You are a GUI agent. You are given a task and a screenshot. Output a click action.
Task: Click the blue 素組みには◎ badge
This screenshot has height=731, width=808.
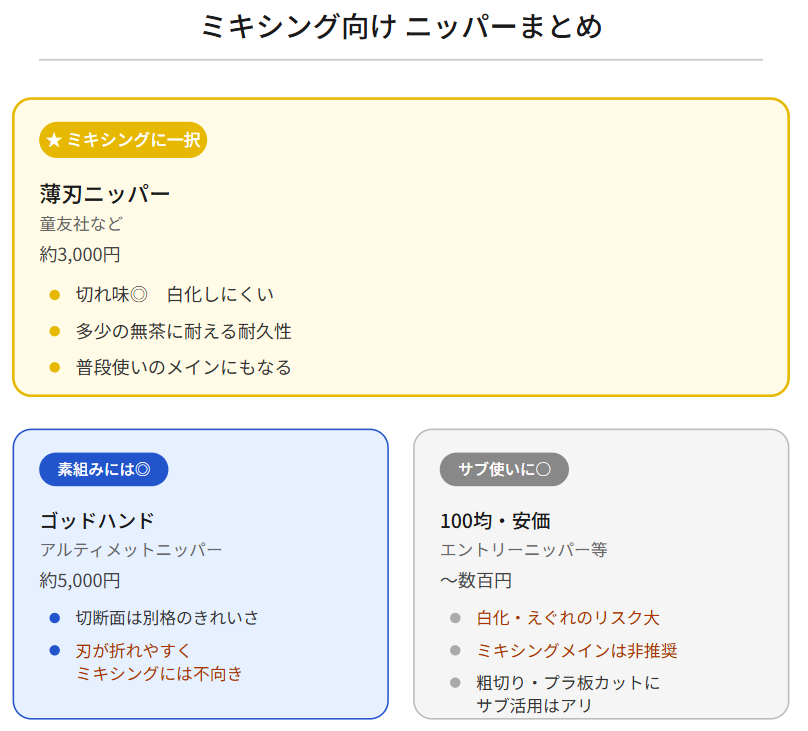click(104, 469)
